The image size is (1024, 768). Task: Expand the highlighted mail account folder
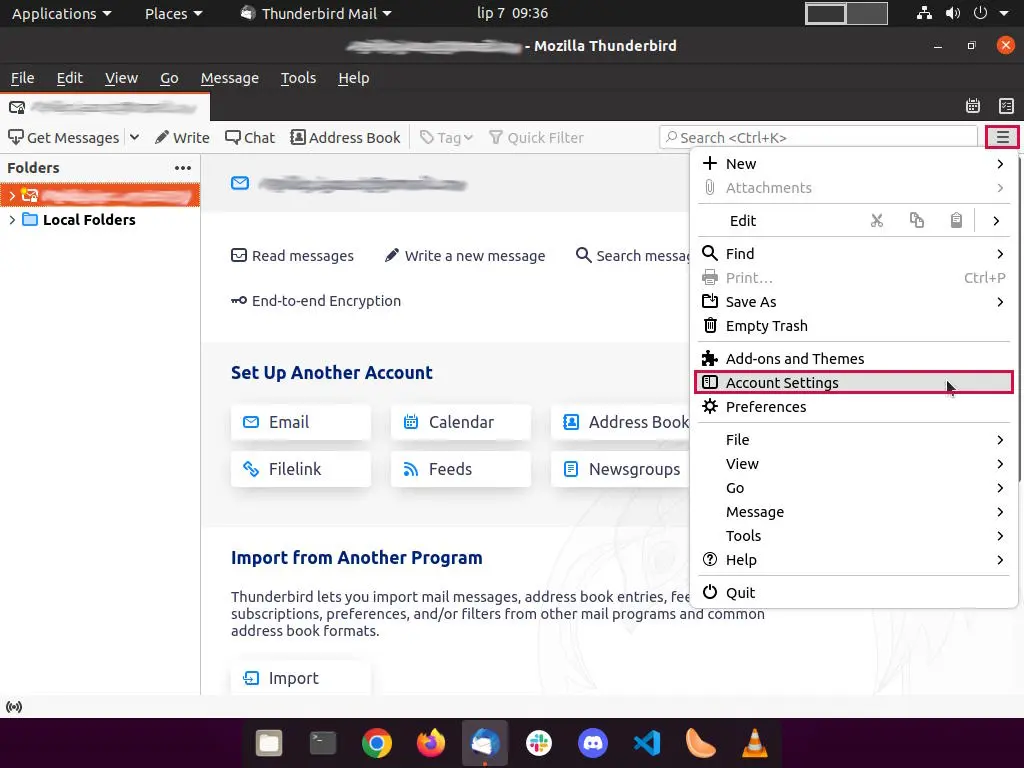pyautogui.click(x=12, y=195)
